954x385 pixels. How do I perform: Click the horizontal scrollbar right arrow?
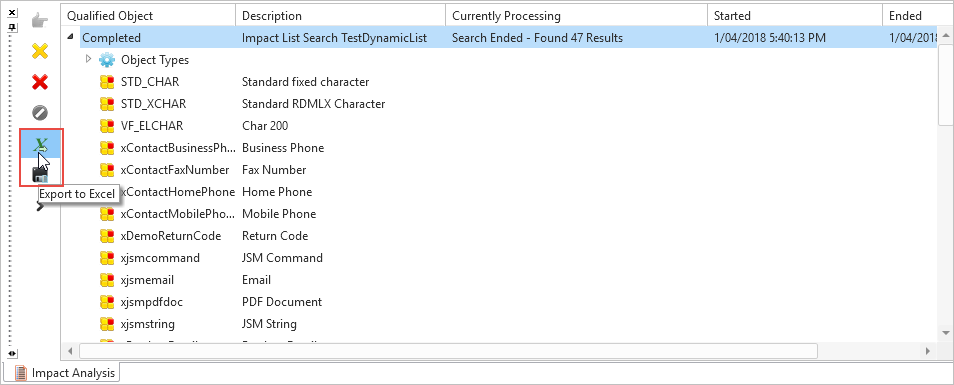[927, 351]
